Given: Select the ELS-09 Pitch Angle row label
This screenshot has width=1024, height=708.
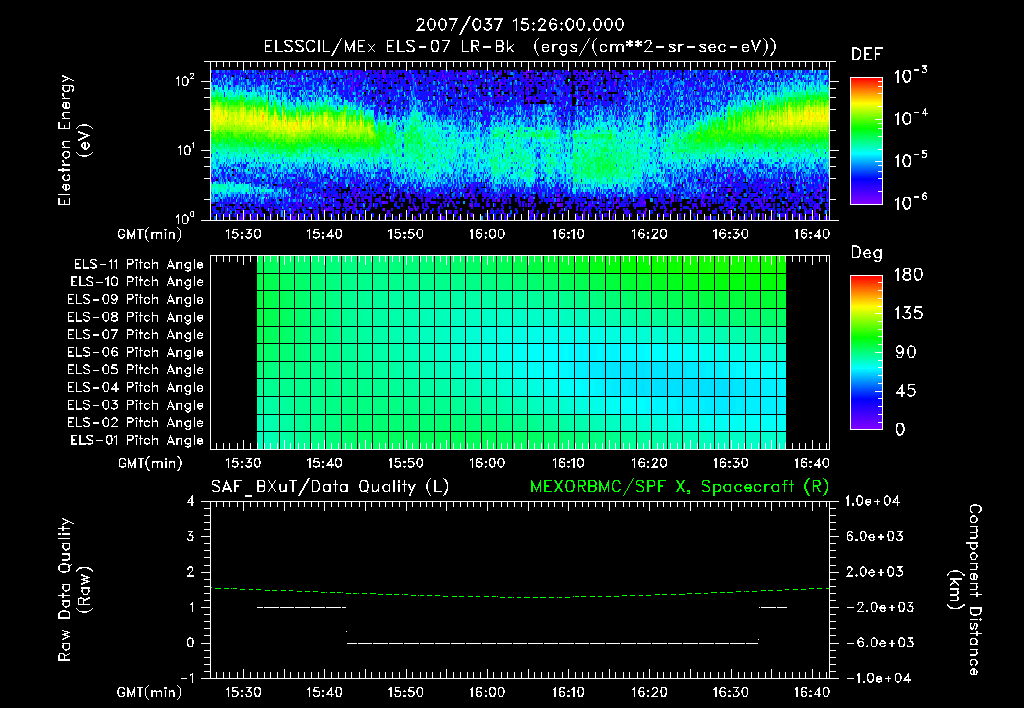Looking at the screenshot, I should (136, 300).
